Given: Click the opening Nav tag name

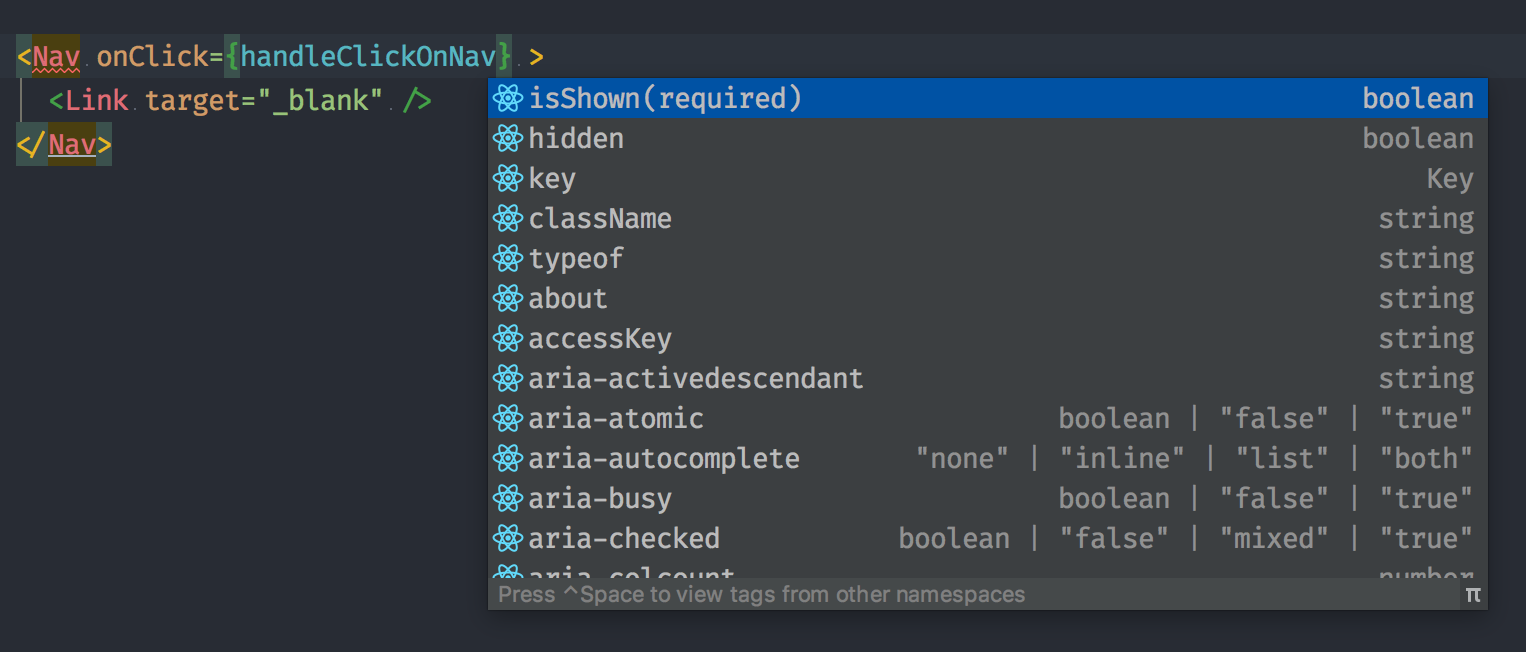Looking at the screenshot, I should click(56, 56).
